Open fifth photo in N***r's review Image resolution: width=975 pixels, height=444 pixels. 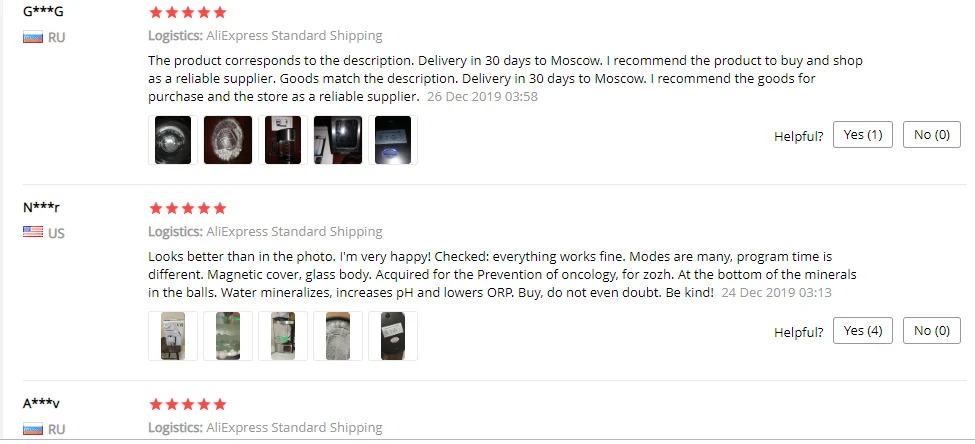coord(393,336)
